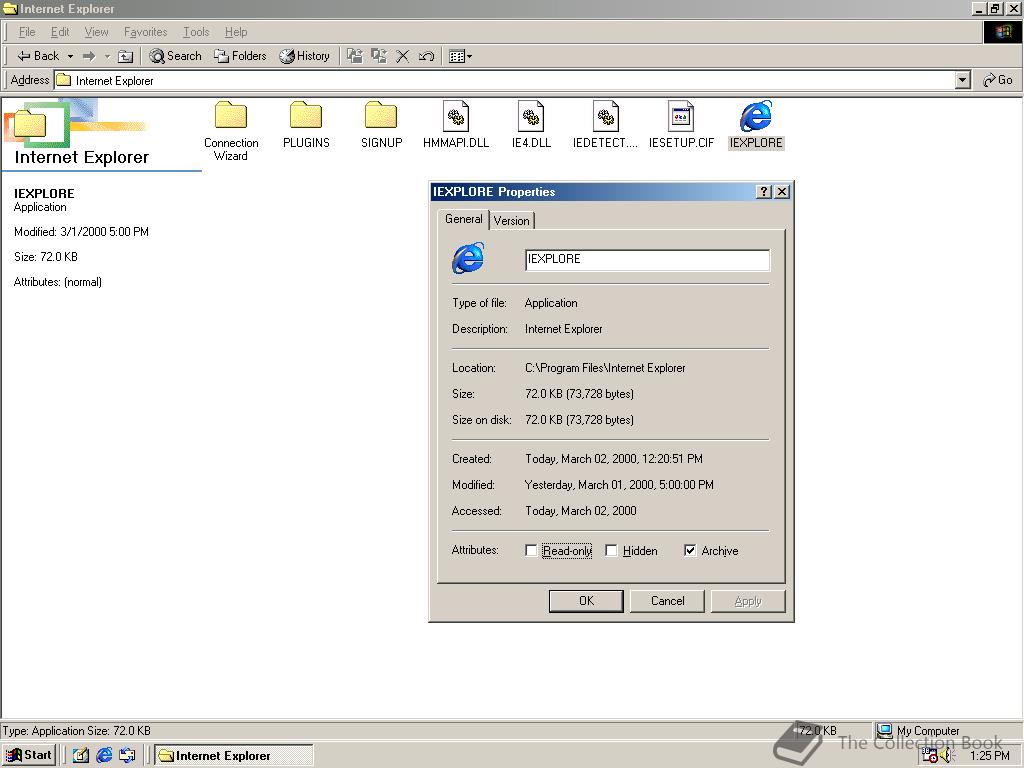Click the IEXPLORE file name field

coord(647,259)
